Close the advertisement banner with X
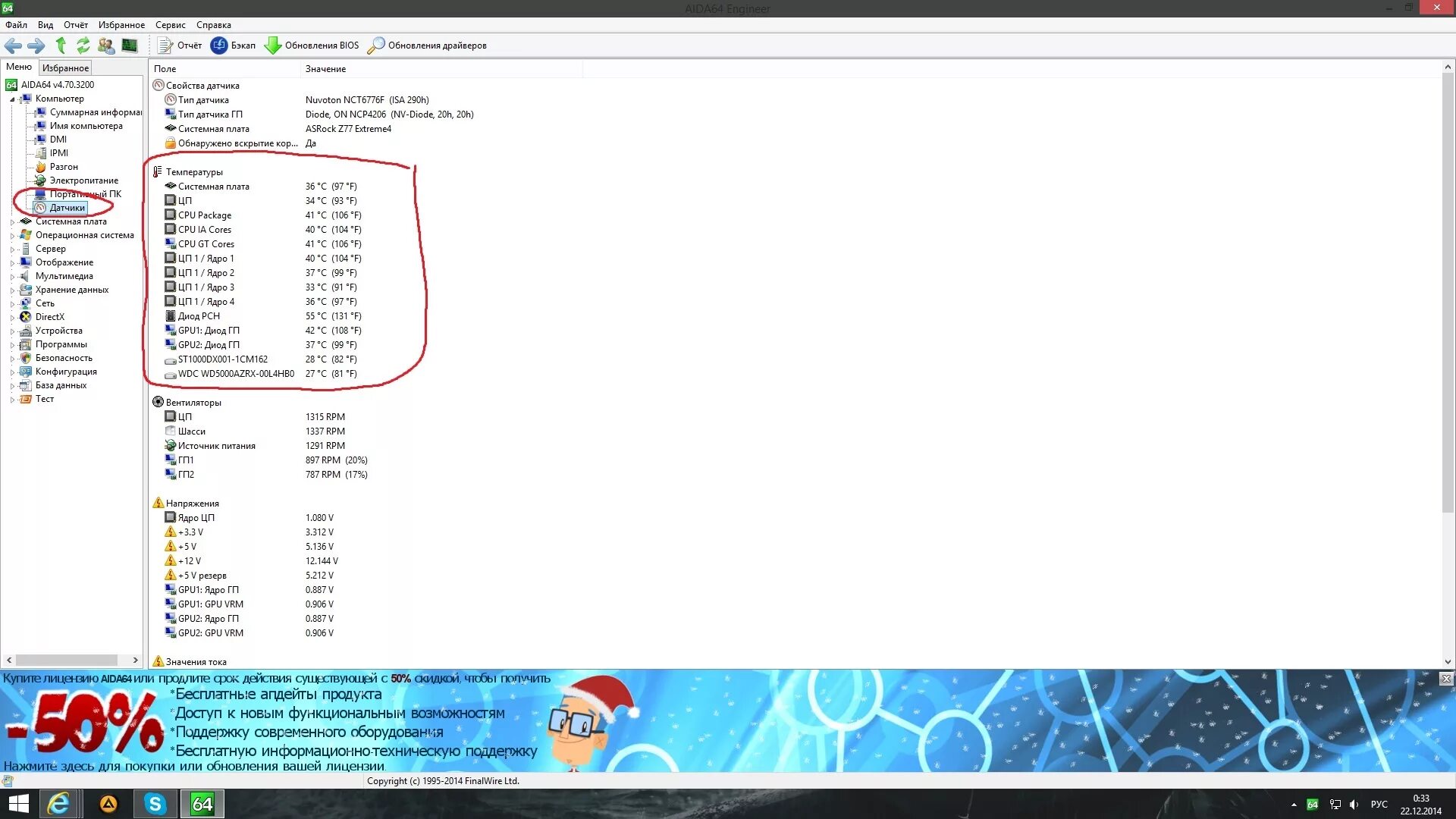 point(1446,679)
